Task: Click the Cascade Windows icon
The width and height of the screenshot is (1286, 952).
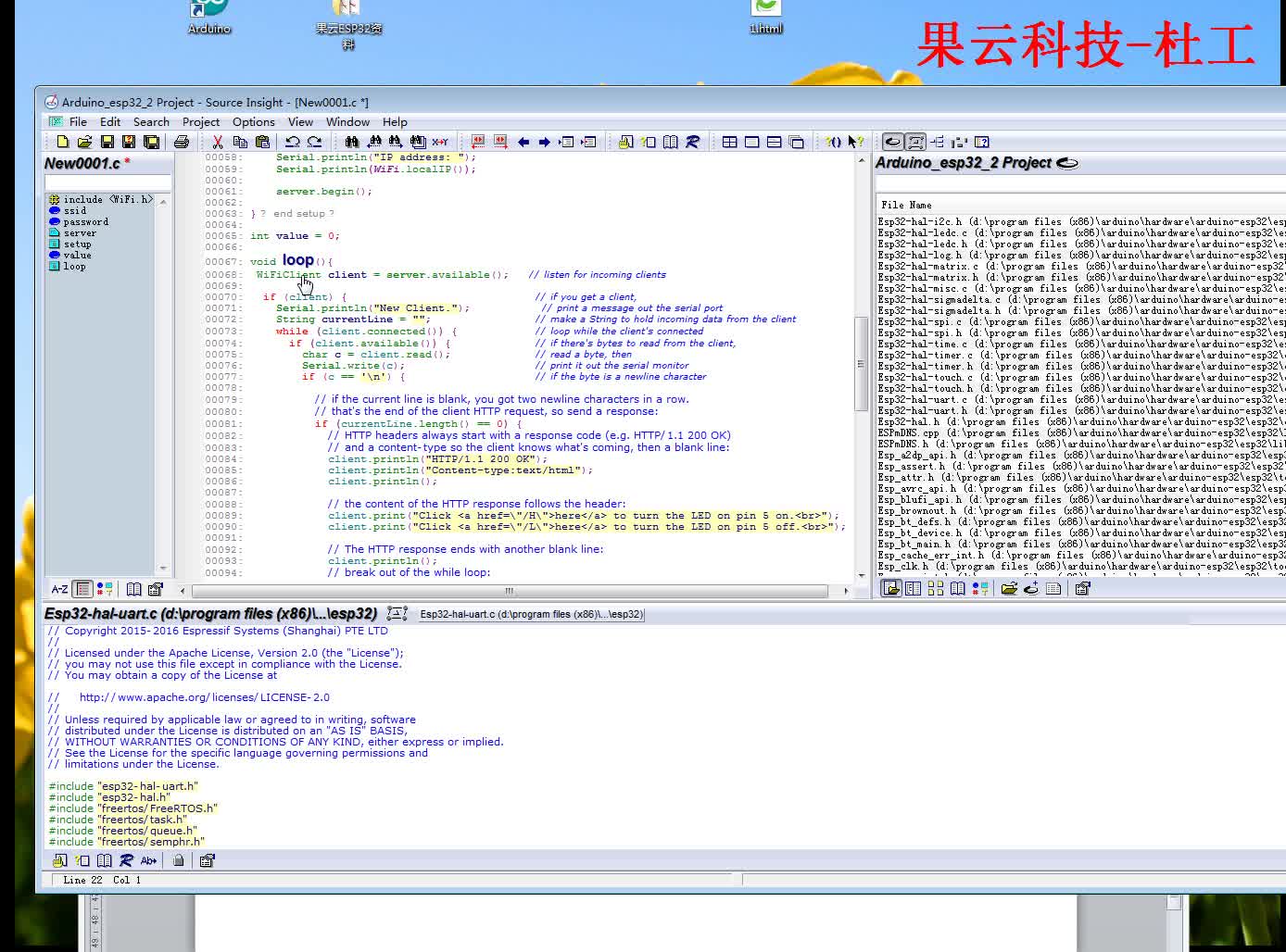Action: click(796, 142)
